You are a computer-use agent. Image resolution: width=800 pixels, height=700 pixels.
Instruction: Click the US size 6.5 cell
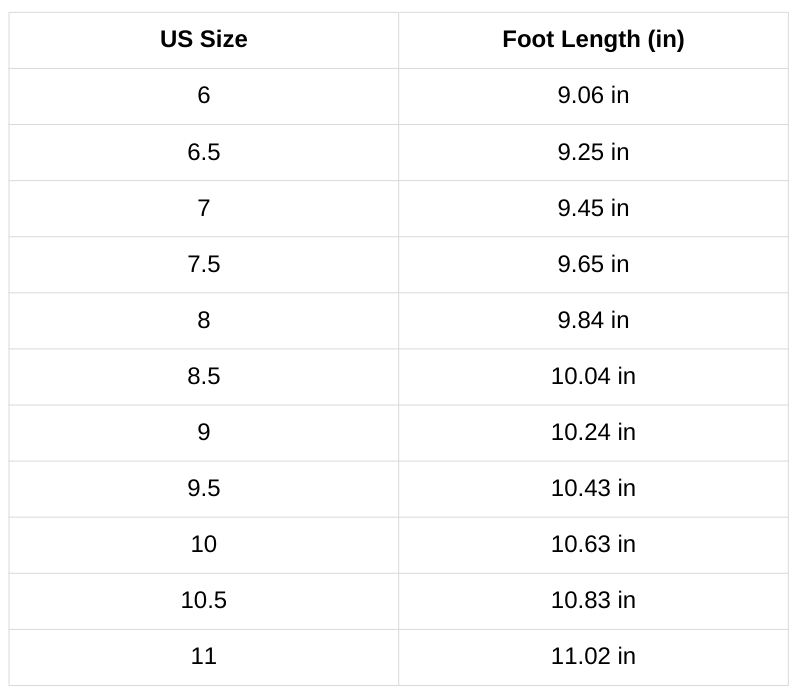click(x=204, y=152)
